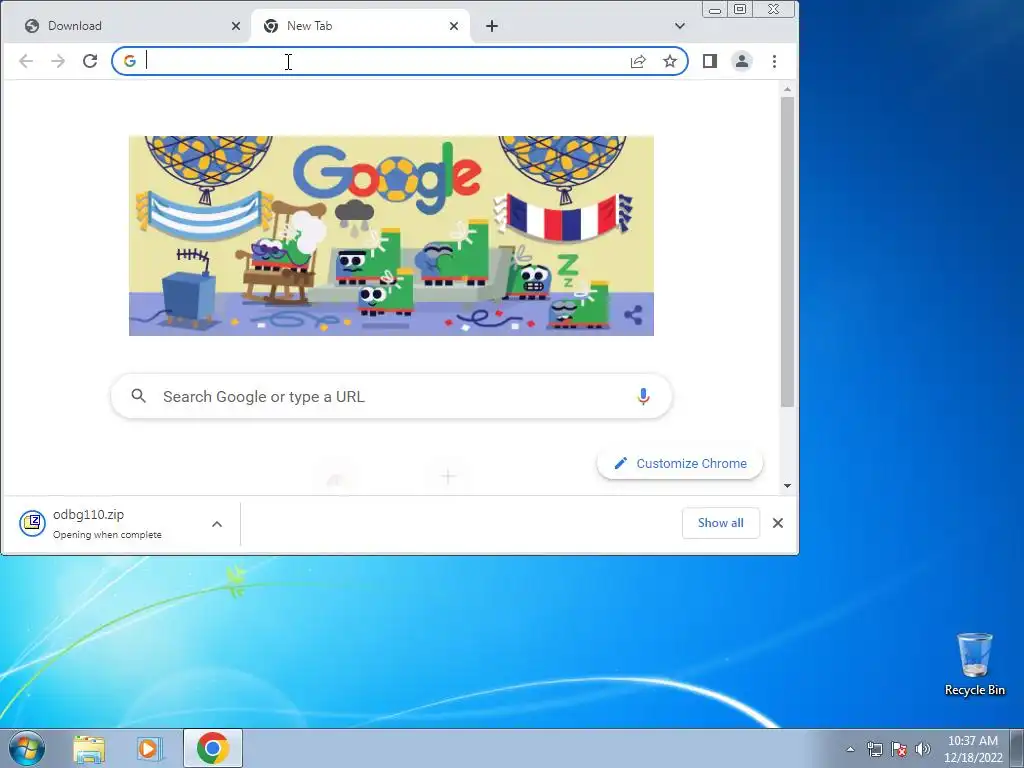The height and width of the screenshot is (768, 1024).
Task: Close the Download tab
Action: coord(236,26)
